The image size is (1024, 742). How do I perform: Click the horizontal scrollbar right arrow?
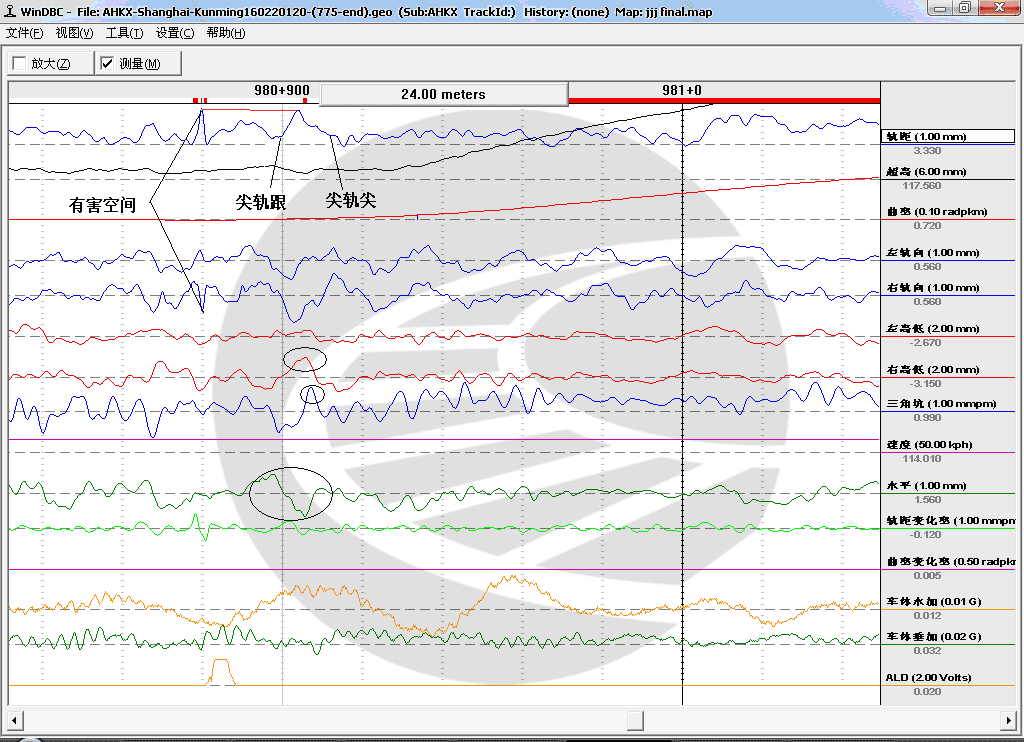click(x=1009, y=720)
